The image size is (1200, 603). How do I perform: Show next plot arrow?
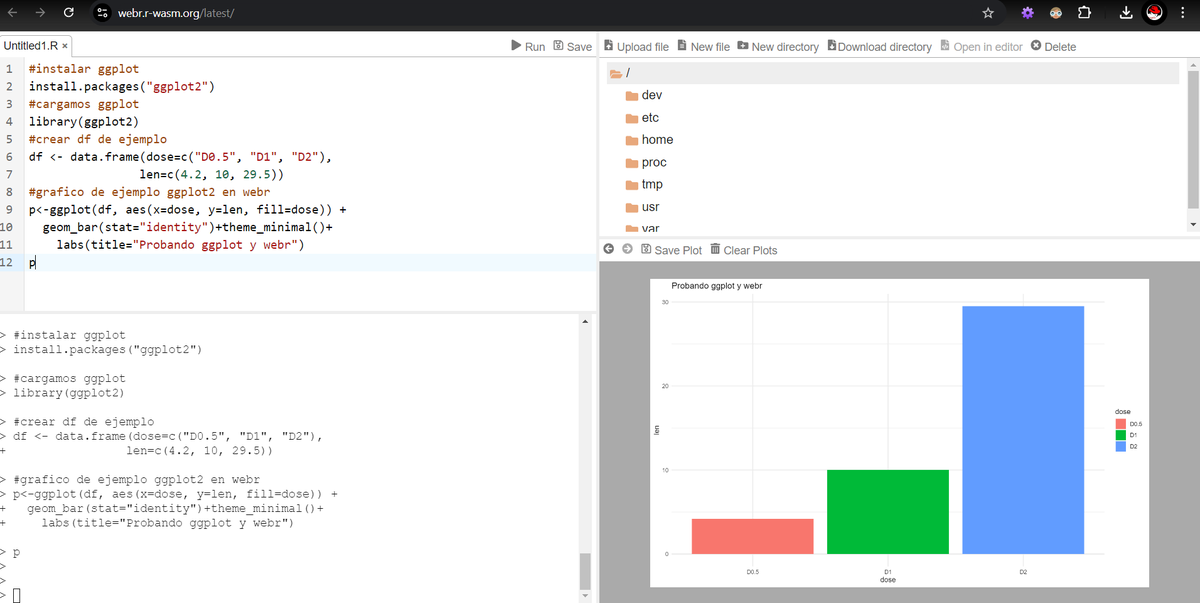click(626, 249)
